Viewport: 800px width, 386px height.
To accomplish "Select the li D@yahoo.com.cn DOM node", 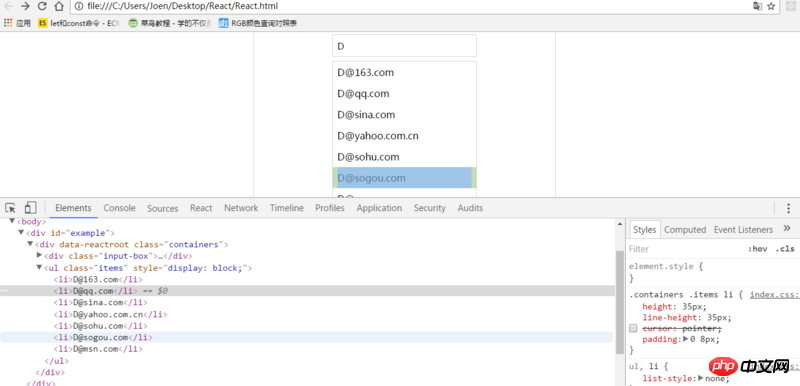I will [x=110, y=314].
